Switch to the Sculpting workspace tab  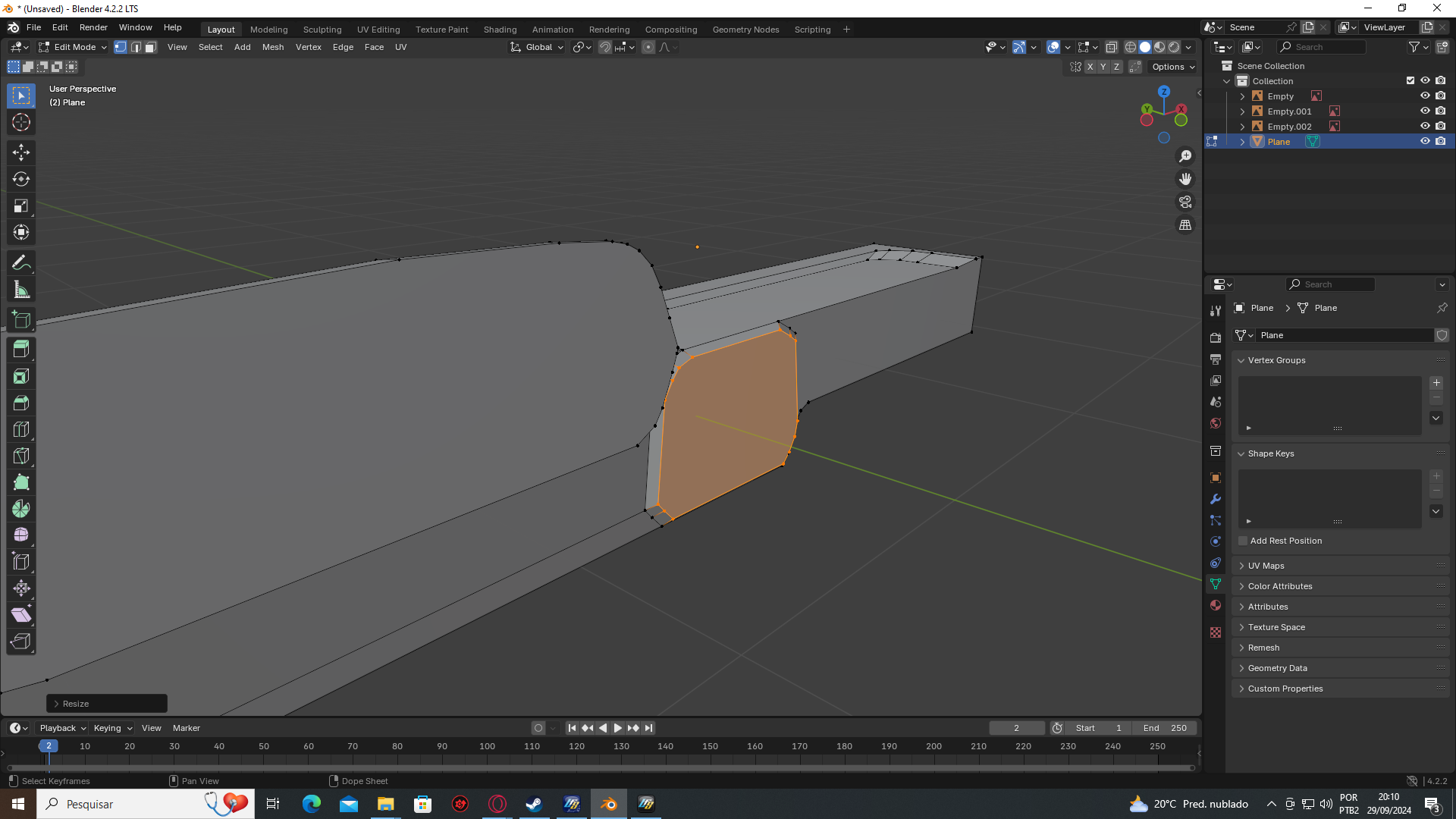(x=322, y=30)
